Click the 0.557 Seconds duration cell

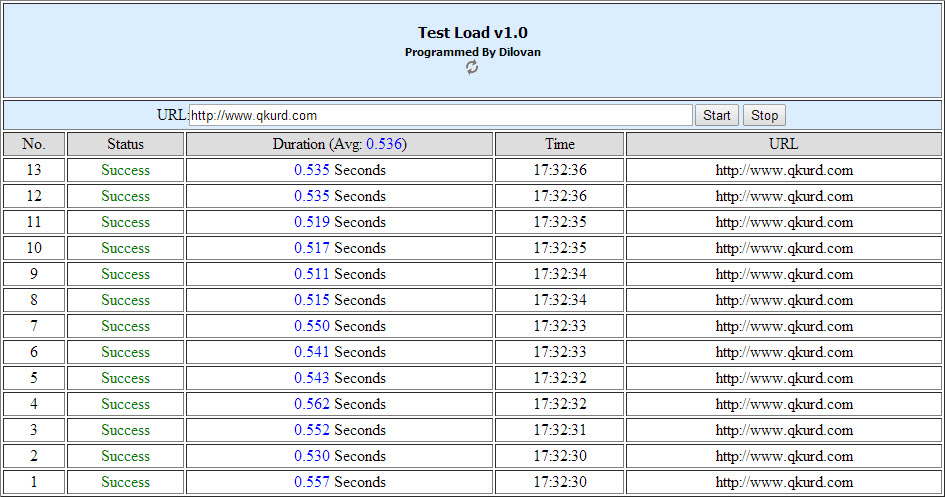[x=339, y=481]
